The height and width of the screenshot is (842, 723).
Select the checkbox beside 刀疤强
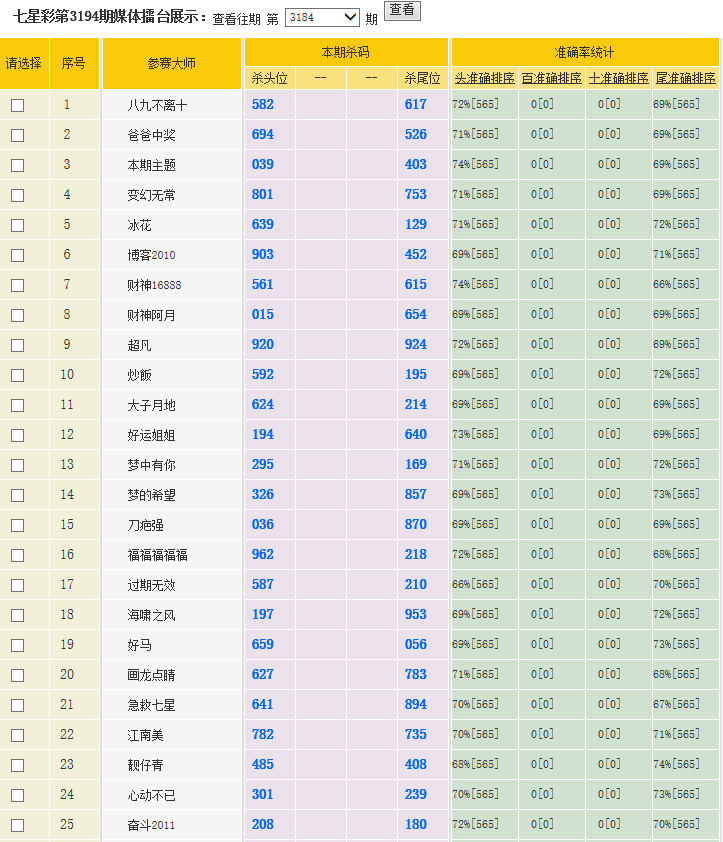coord(17,525)
